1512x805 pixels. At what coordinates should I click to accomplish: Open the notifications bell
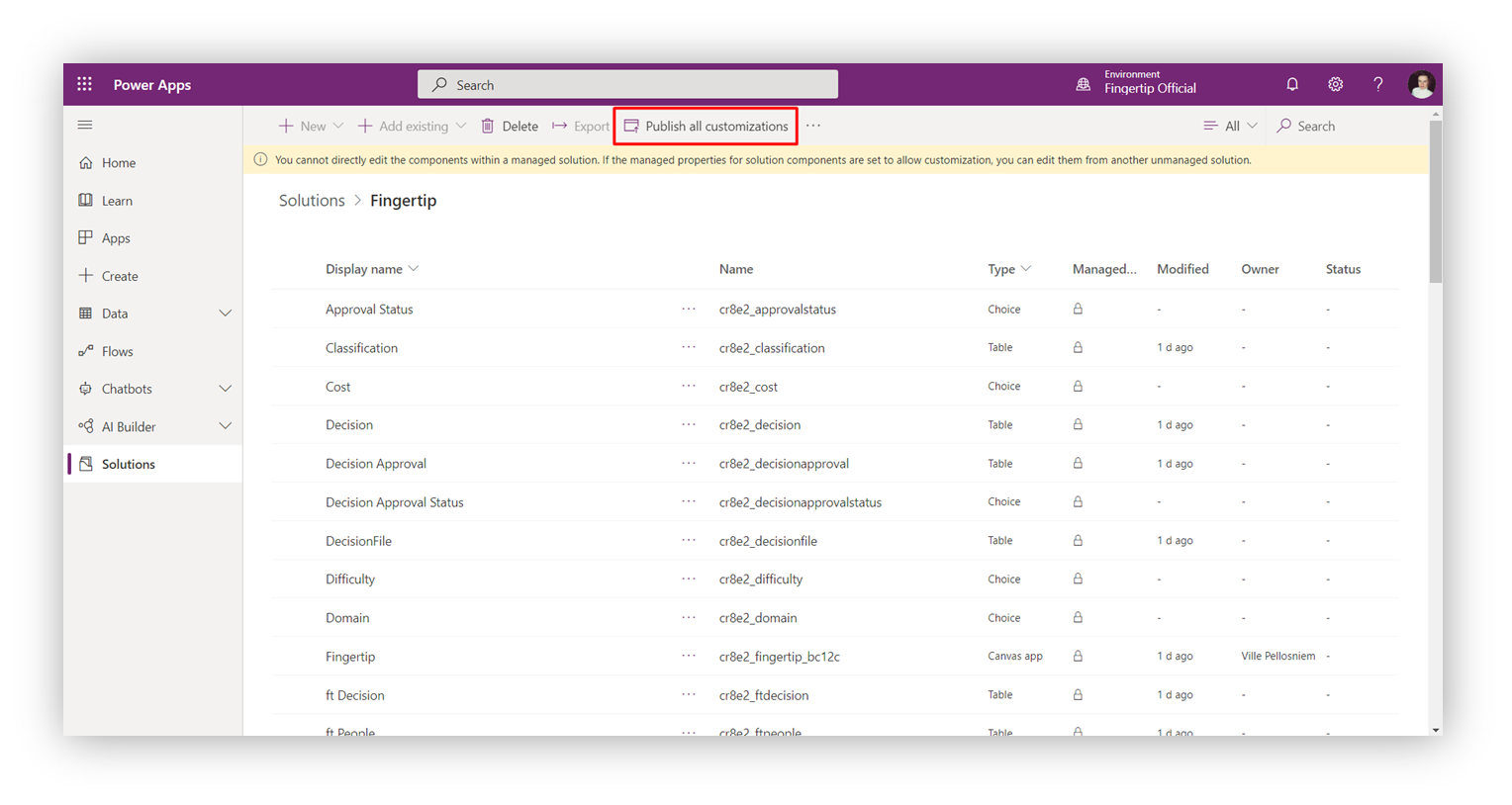[1292, 84]
